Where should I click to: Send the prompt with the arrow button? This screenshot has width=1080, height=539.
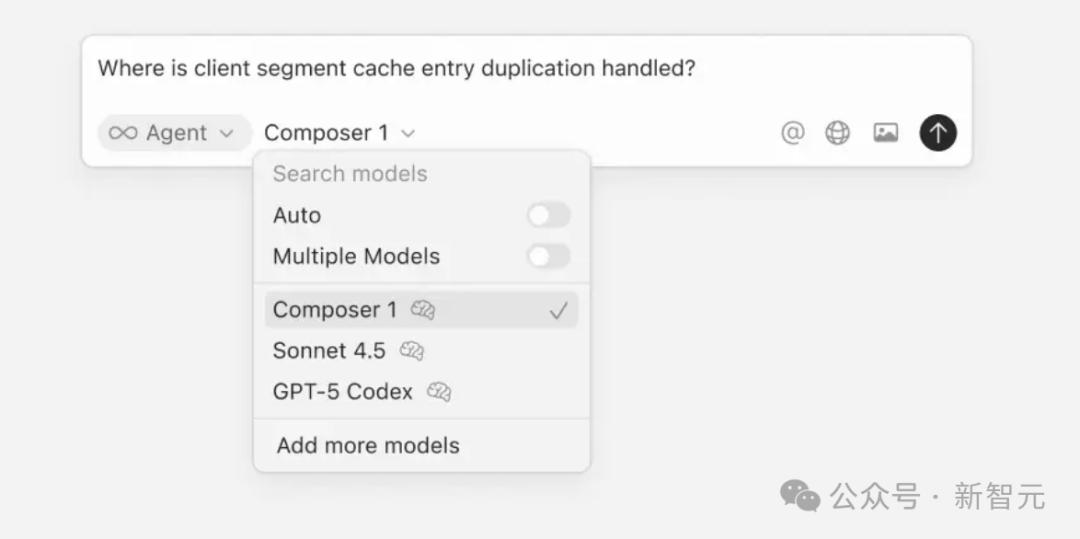coord(938,133)
